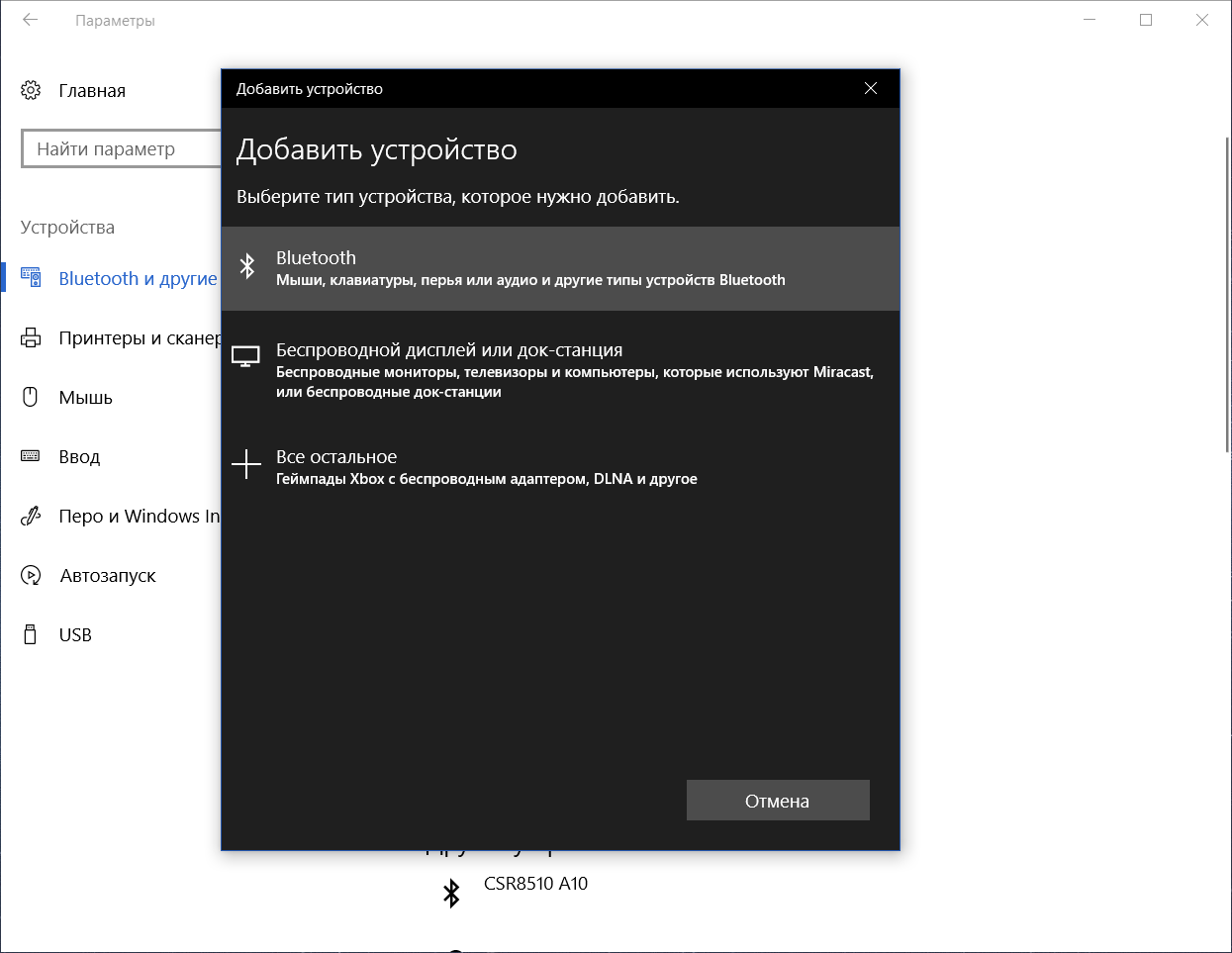Click the keyboard icon beside Ввод

click(31, 456)
